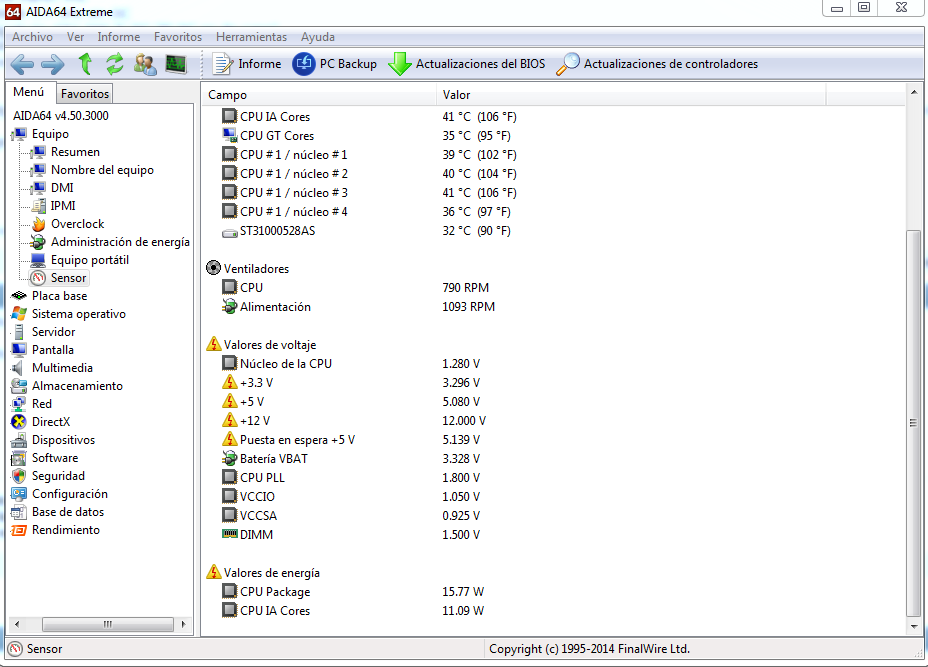This screenshot has width=928, height=667.
Task: Click the Sistema operativo Windows flag icon
Action: (x=19, y=314)
